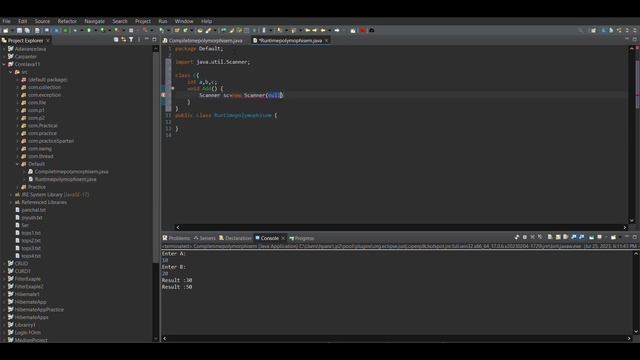640x360 pixels.
Task: Collapse the Default package node
Action: click(18, 164)
